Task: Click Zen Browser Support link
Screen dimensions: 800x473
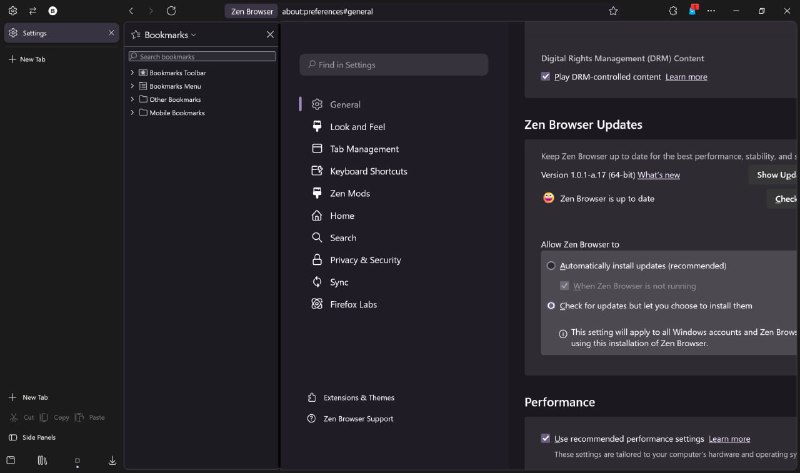Action: (x=358, y=419)
